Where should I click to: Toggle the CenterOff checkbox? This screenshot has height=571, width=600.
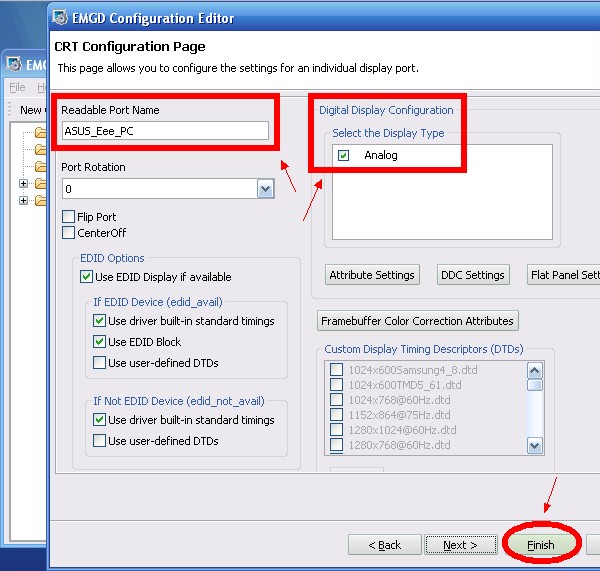[x=68, y=233]
